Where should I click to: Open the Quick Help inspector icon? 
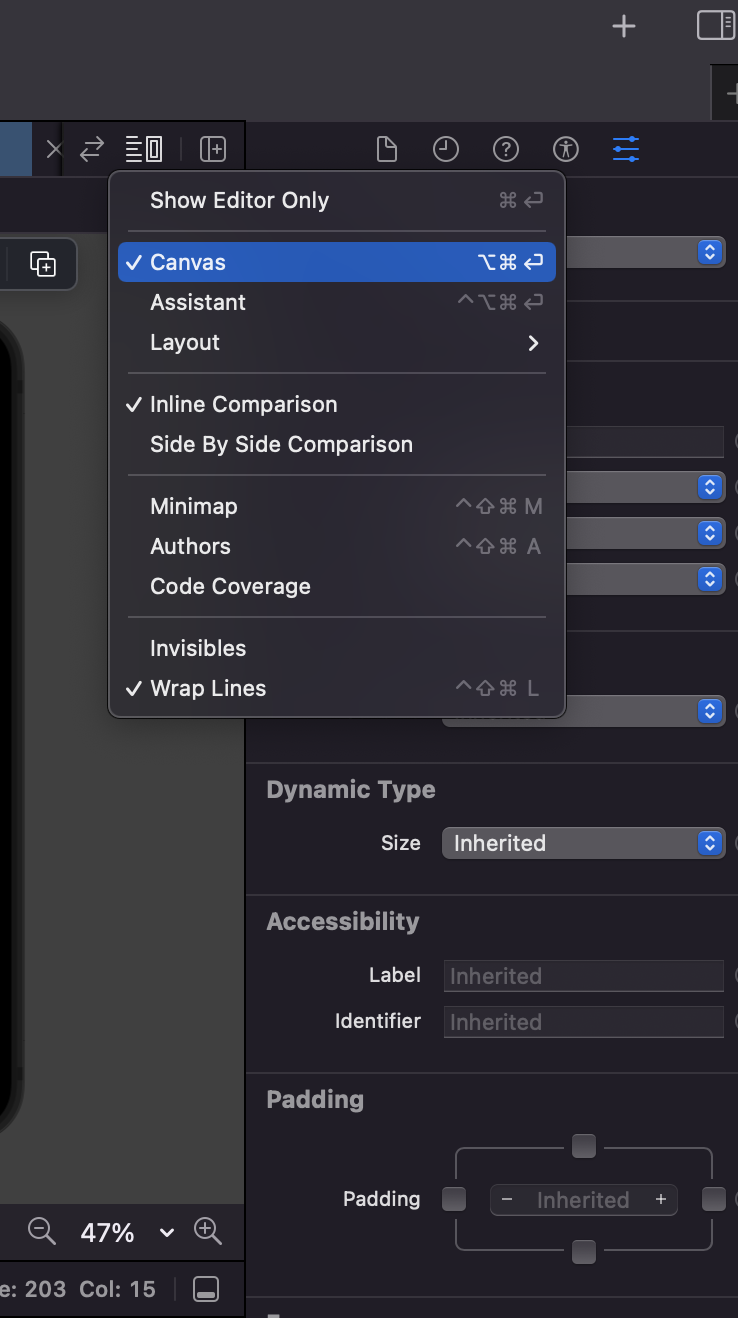tap(506, 150)
